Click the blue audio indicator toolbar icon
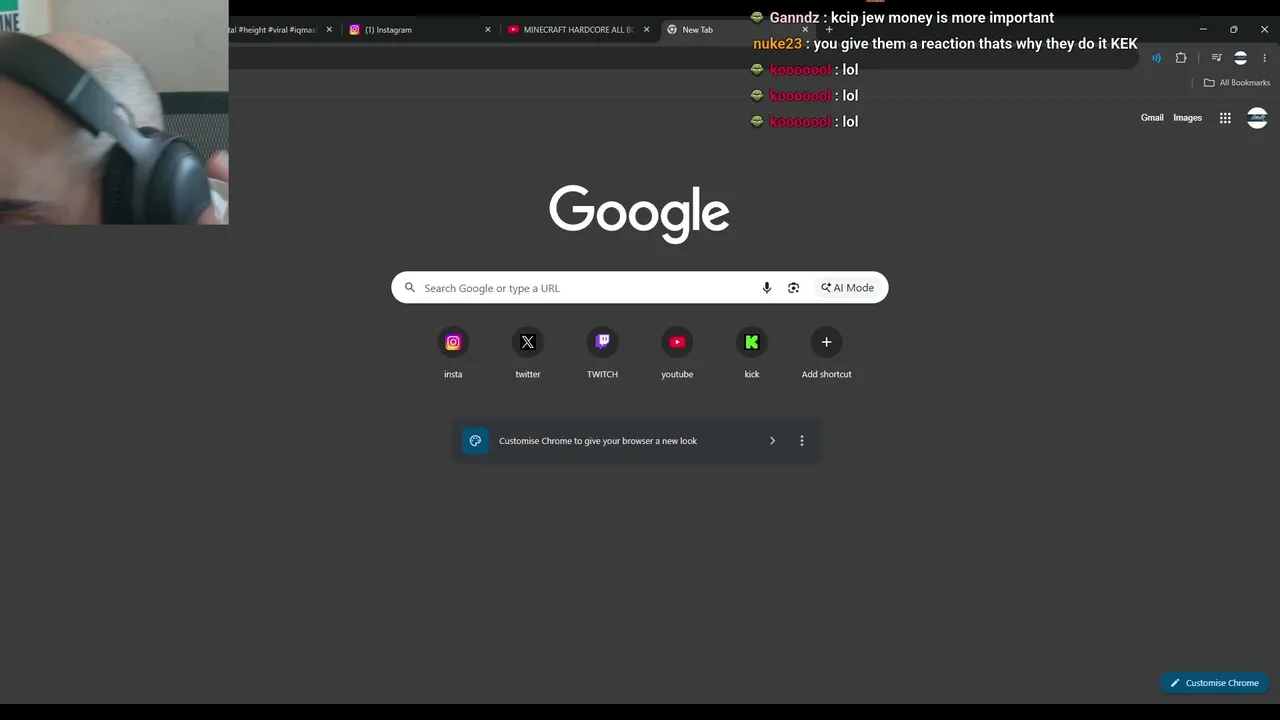Screen dimensions: 1280x720 (x=1156, y=58)
